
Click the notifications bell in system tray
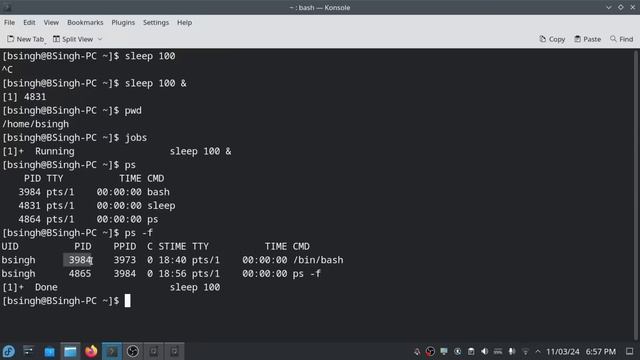(x=417, y=351)
